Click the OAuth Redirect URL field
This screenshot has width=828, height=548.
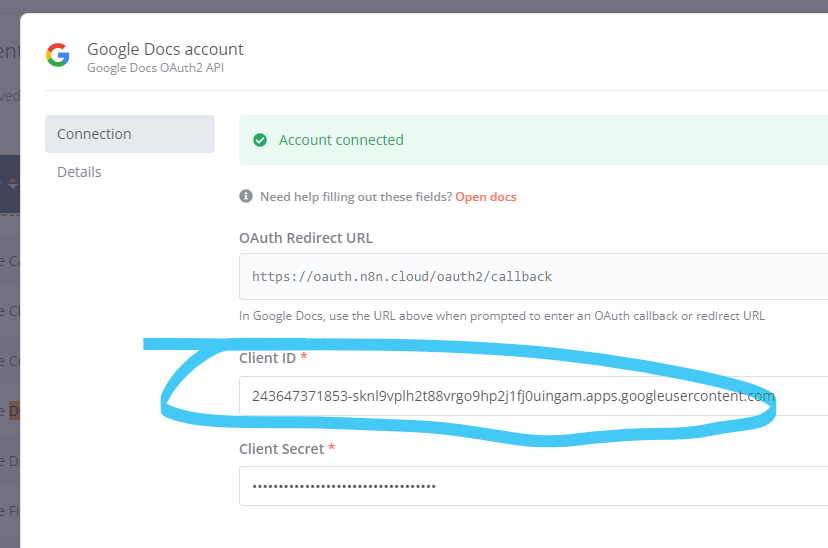[x=533, y=277]
